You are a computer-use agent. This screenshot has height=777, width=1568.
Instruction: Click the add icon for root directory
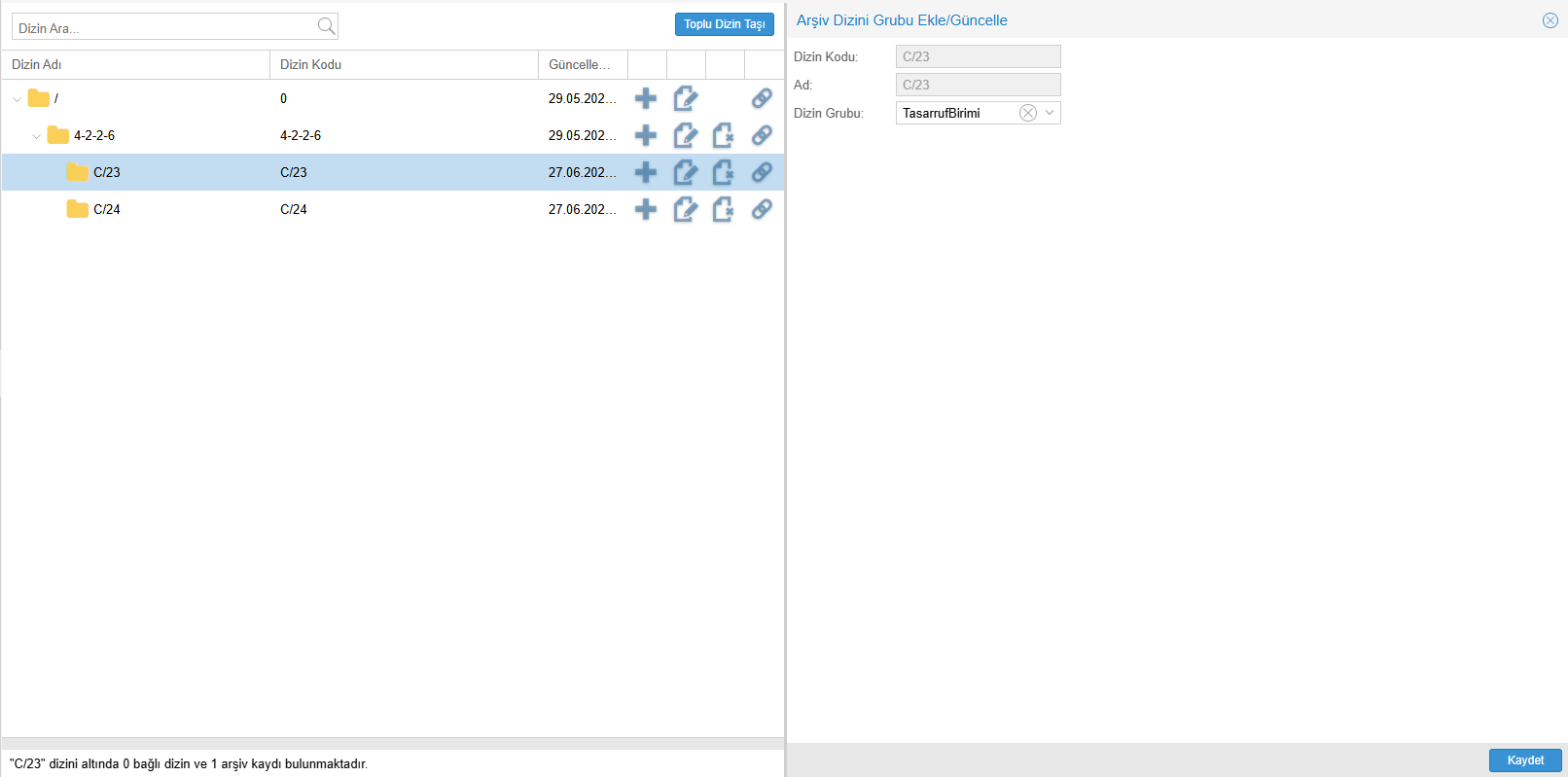pyautogui.click(x=646, y=98)
